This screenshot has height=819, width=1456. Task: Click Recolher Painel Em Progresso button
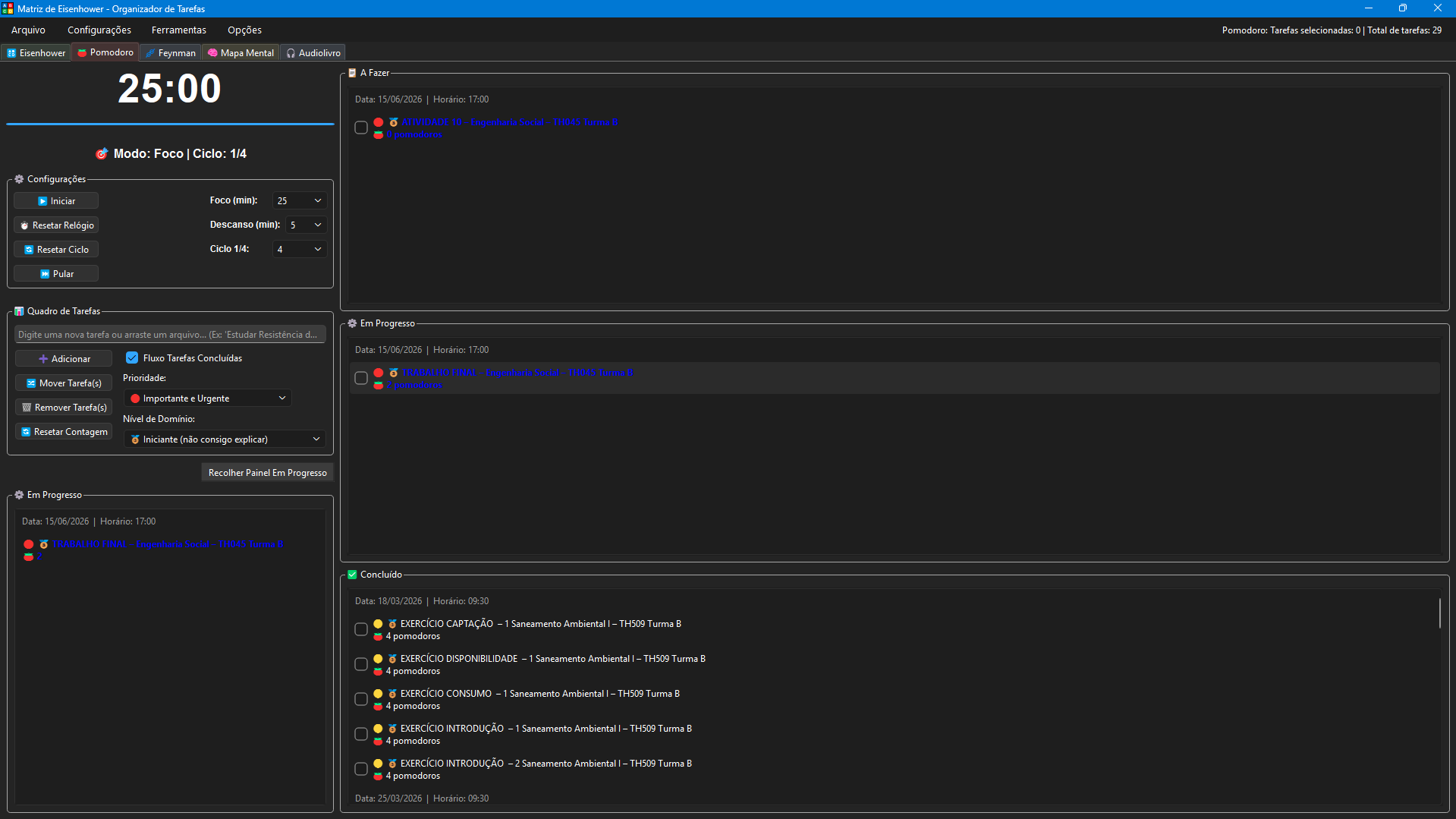[x=267, y=473]
